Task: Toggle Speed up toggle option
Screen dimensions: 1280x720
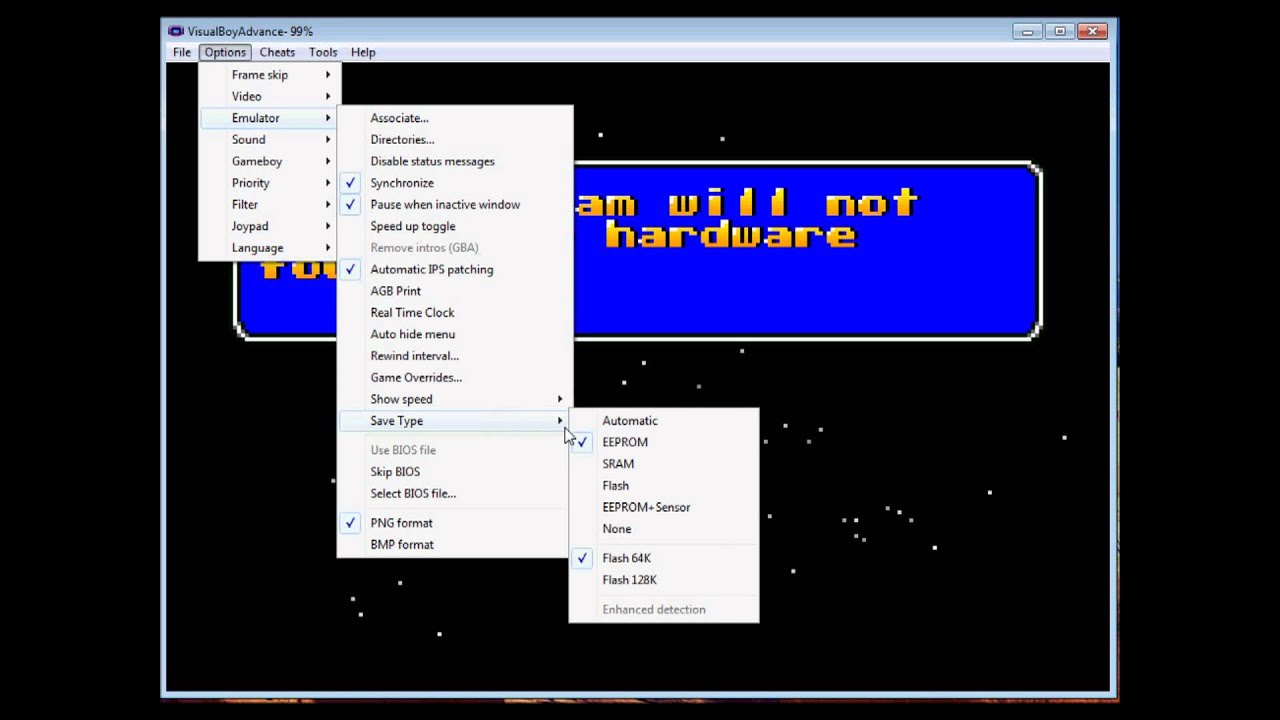Action: 455,226
